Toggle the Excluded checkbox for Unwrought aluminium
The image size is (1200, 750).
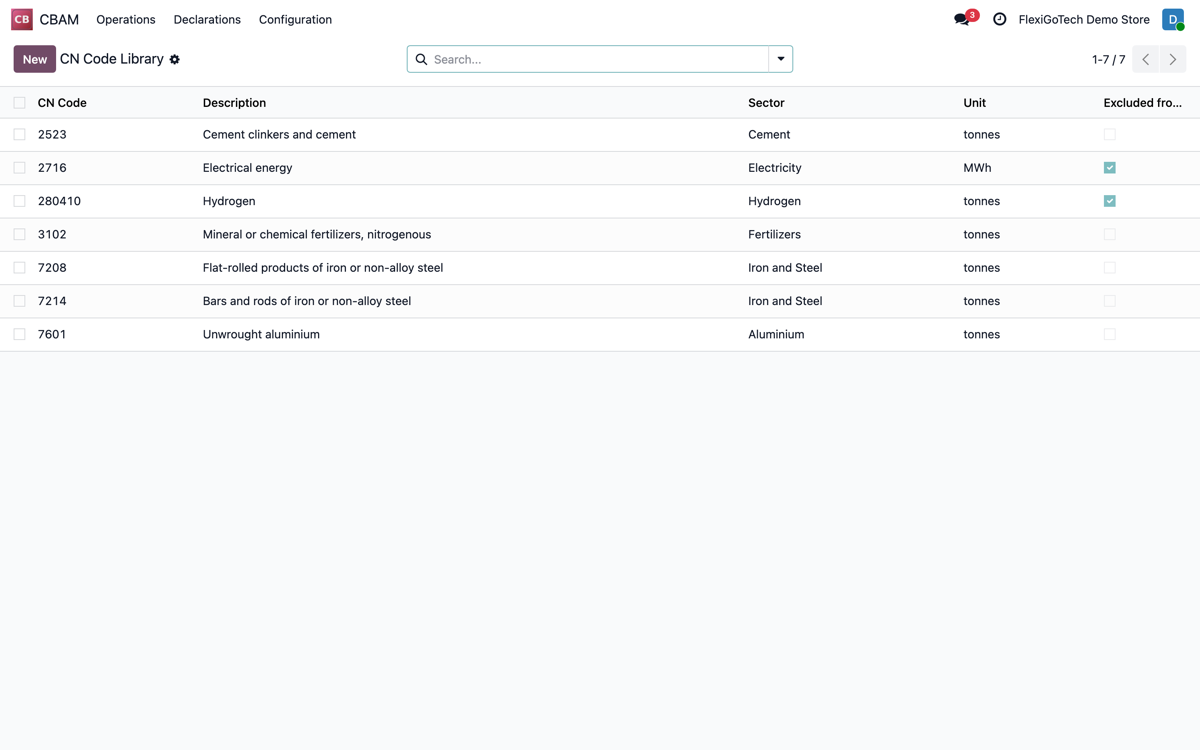coord(1110,334)
